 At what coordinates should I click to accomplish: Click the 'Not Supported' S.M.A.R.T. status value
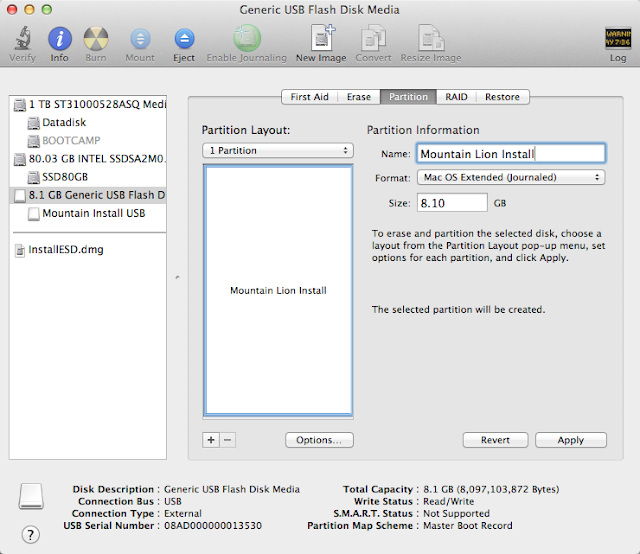click(456, 514)
